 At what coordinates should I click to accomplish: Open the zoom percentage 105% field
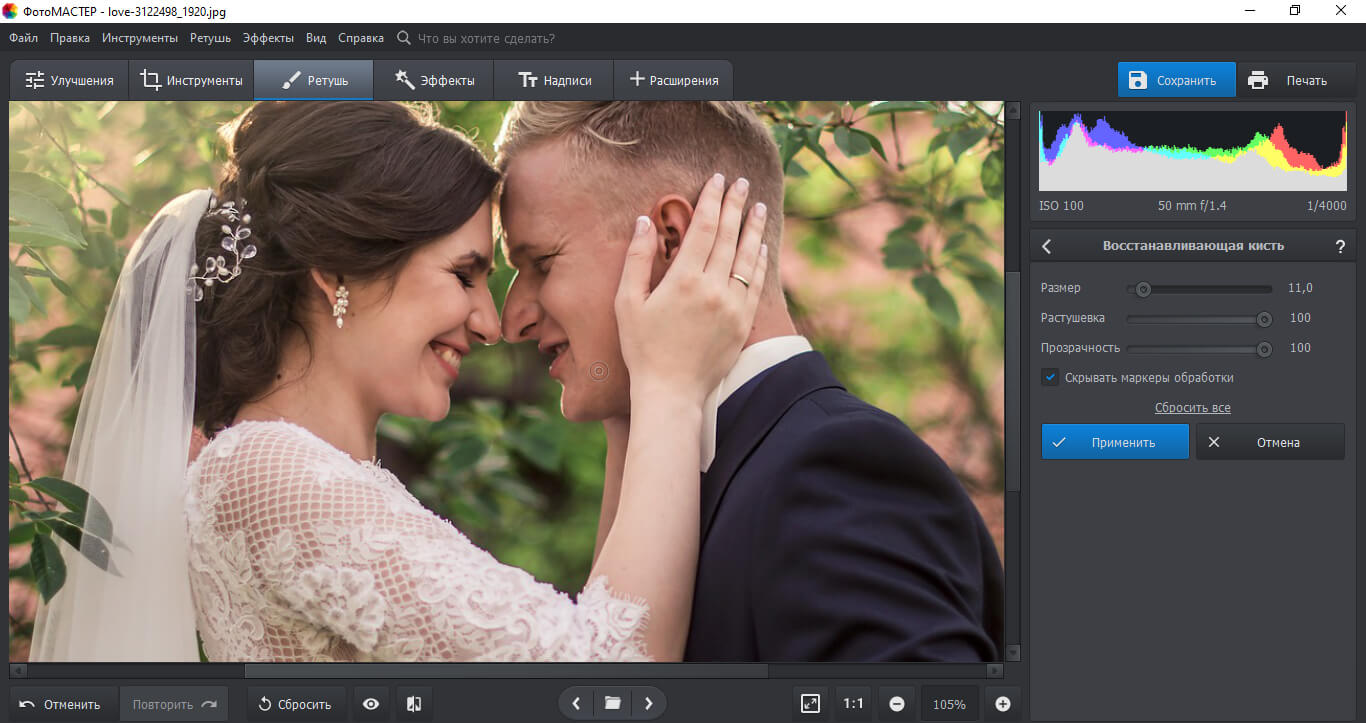coord(949,704)
